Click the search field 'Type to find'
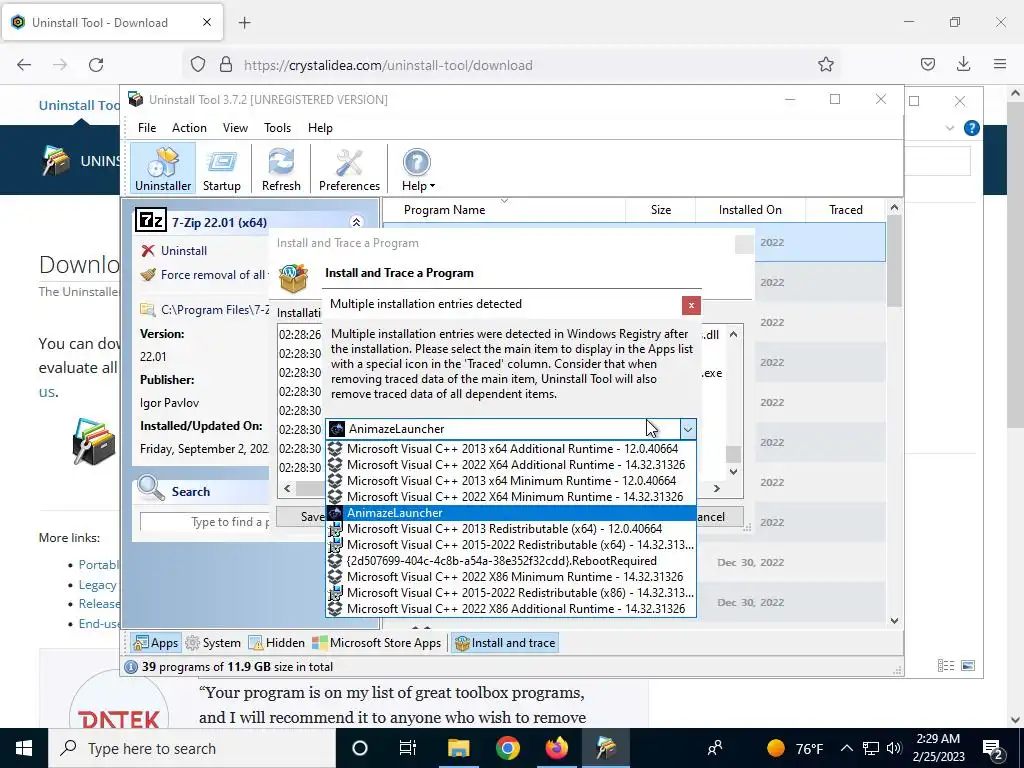Screen dimensions: 1024x768 (204, 522)
